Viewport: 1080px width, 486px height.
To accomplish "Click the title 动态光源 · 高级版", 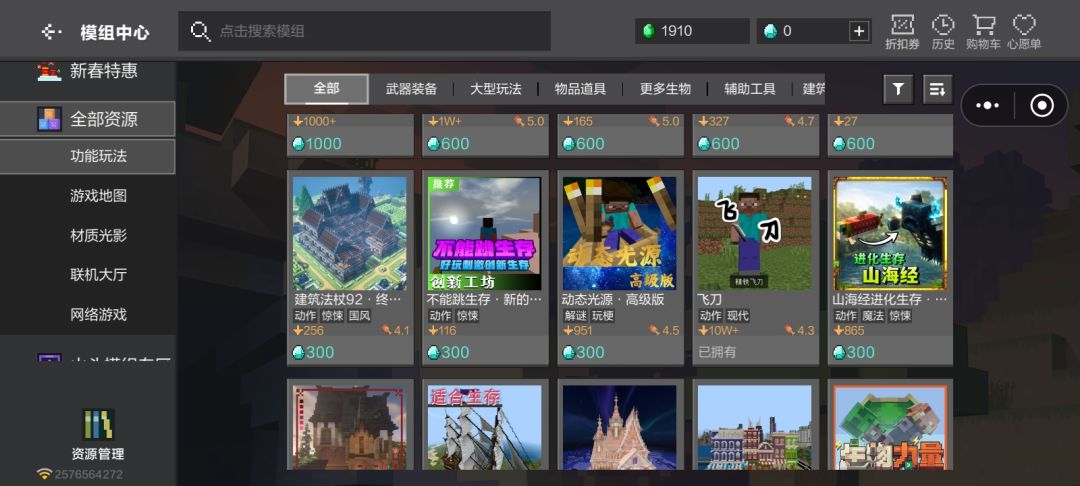I will pos(613,300).
